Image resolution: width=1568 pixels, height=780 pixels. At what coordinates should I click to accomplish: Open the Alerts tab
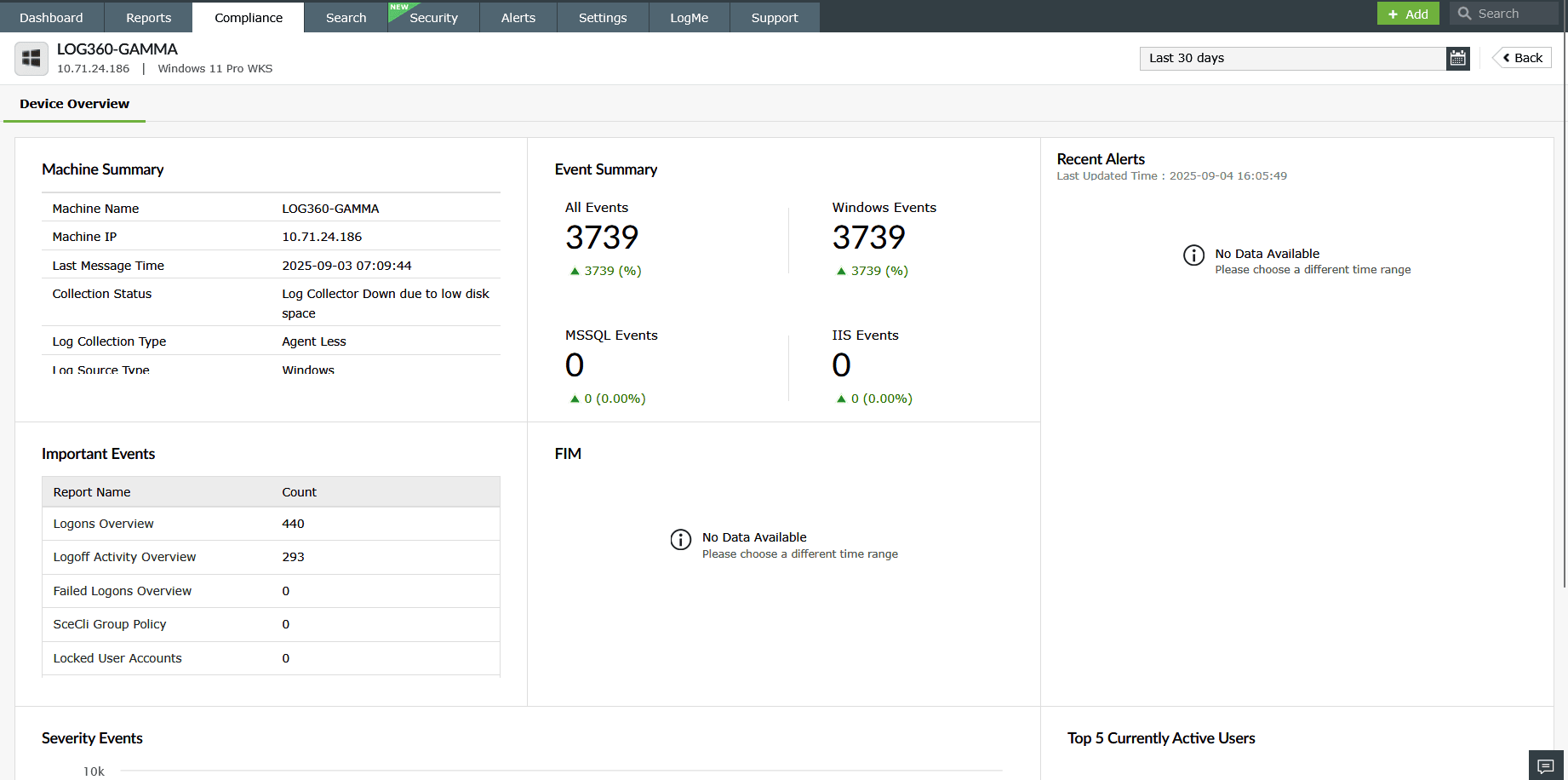point(518,17)
